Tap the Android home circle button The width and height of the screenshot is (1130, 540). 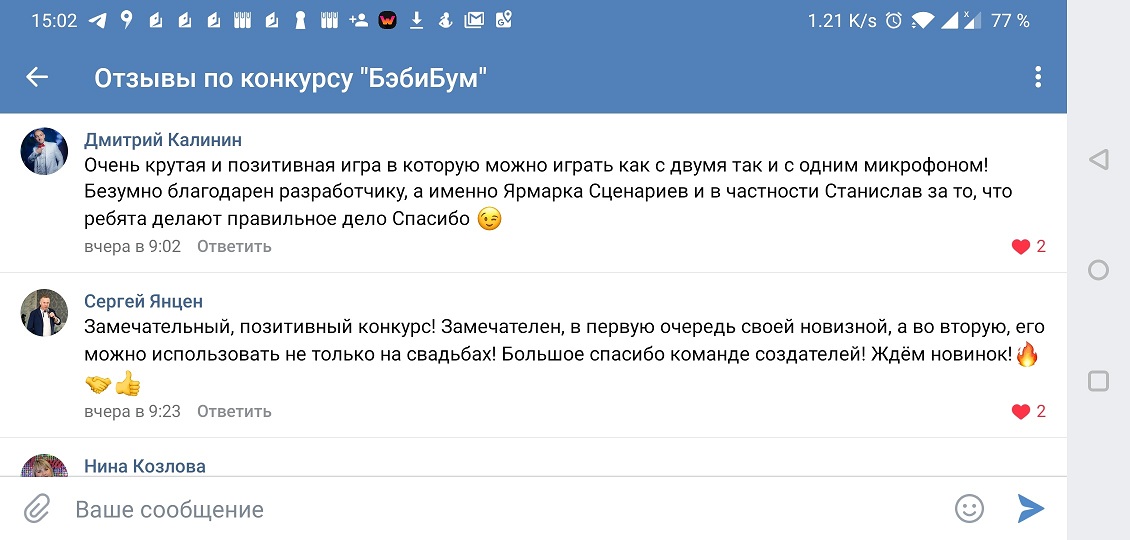pyautogui.click(x=1098, y=270)
